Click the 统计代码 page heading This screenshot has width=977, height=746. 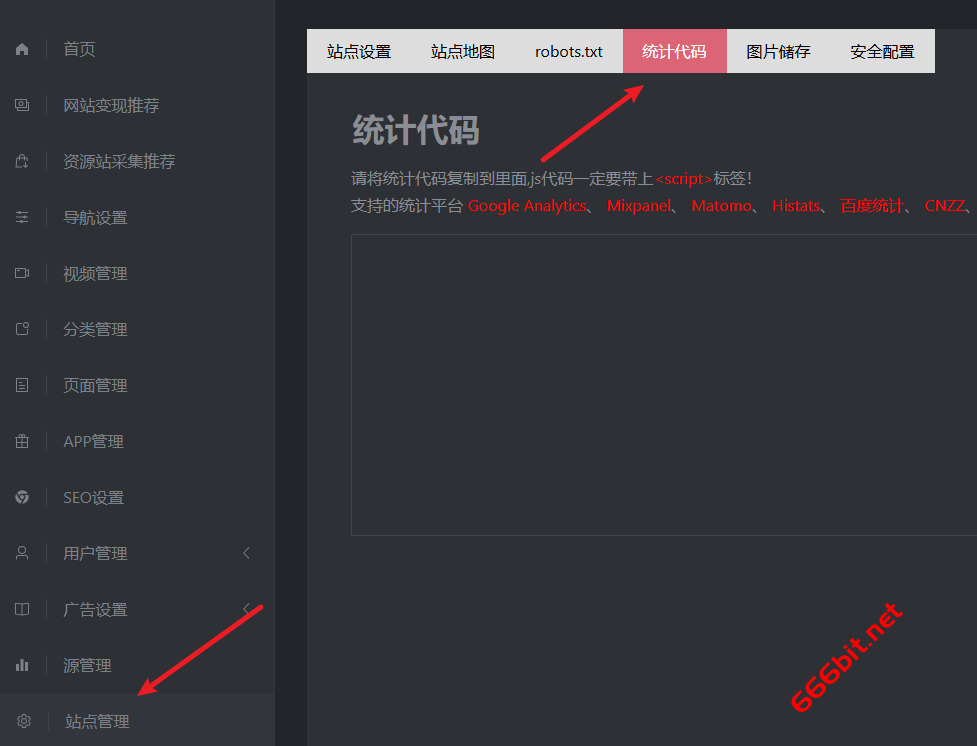(x=416, y=130)
